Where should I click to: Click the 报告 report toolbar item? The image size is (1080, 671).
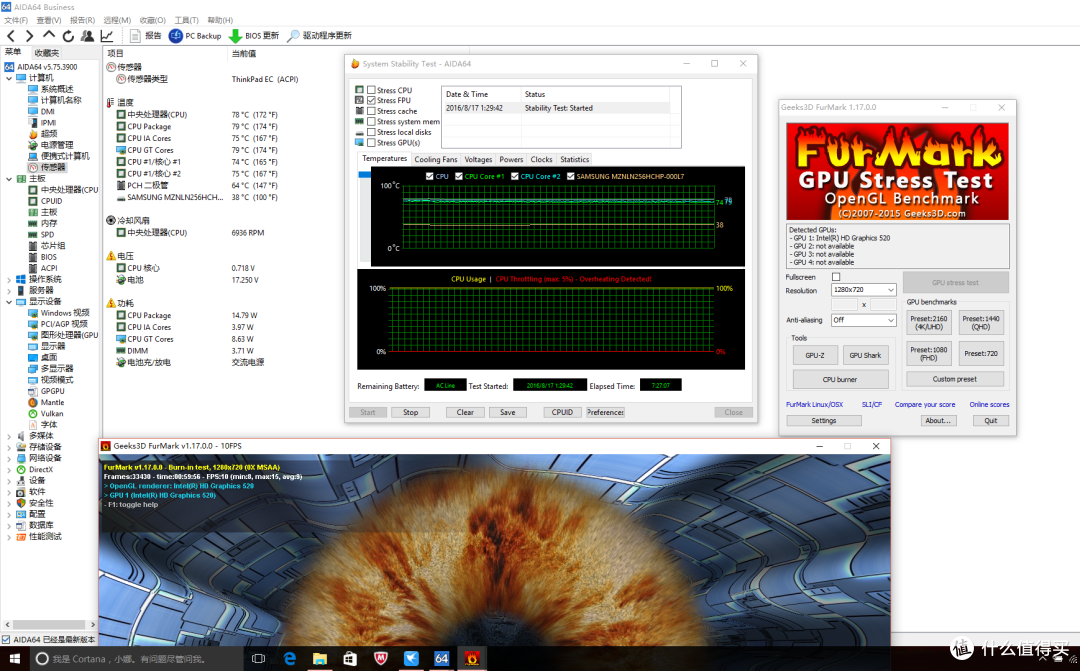(145, 36)
